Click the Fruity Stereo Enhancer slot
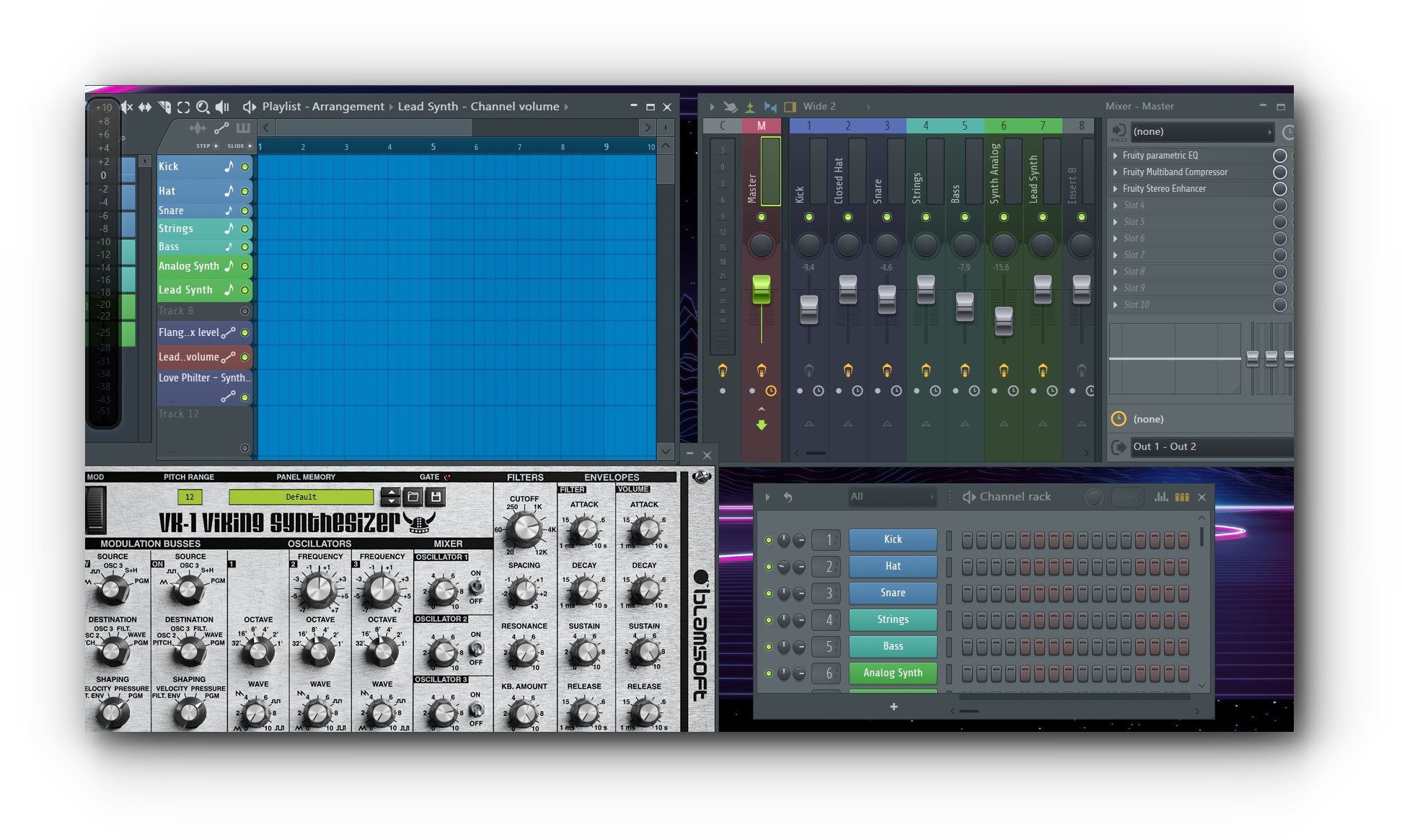The image size is (1402, 840). point(1164,188)
